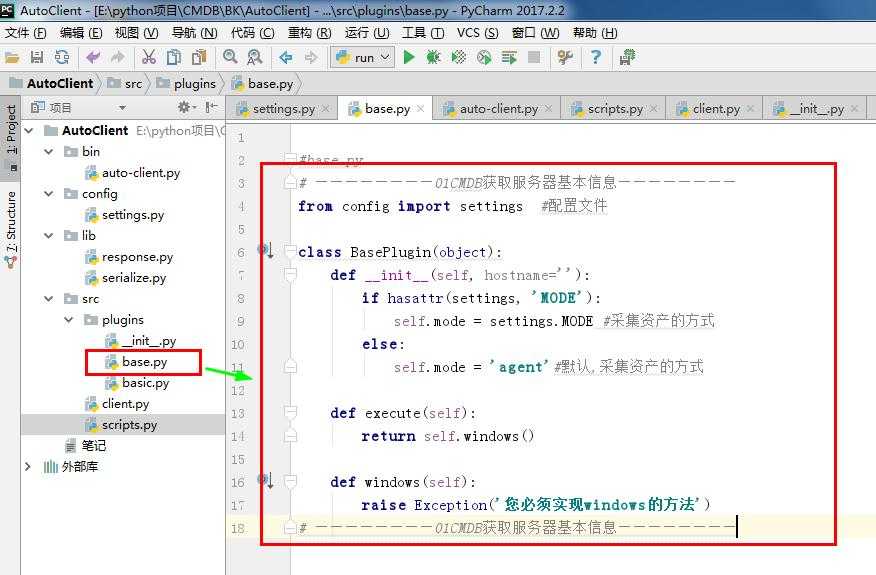Click the Paste toolbar icon
The image size is (876, 575).
coord(199,57)
